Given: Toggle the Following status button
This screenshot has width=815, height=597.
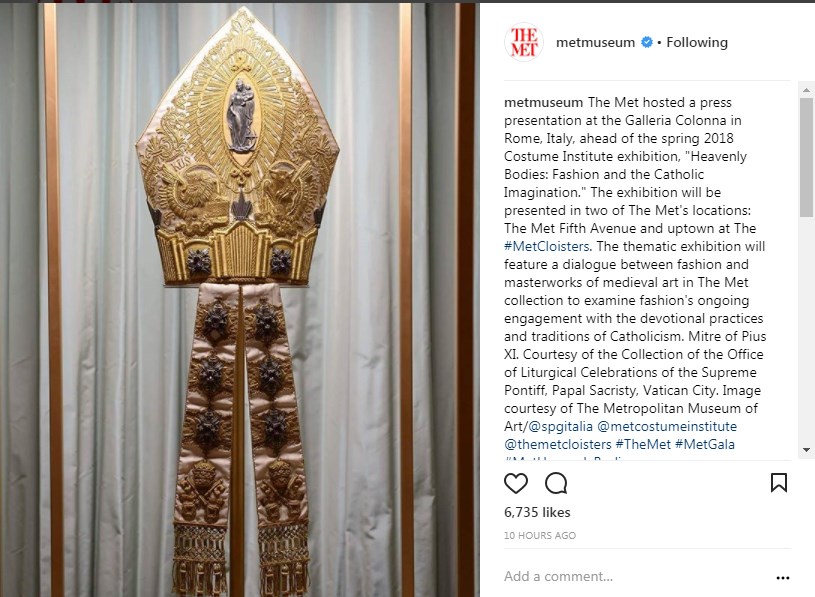Looking at the screenshot, I should coord(696,42).
